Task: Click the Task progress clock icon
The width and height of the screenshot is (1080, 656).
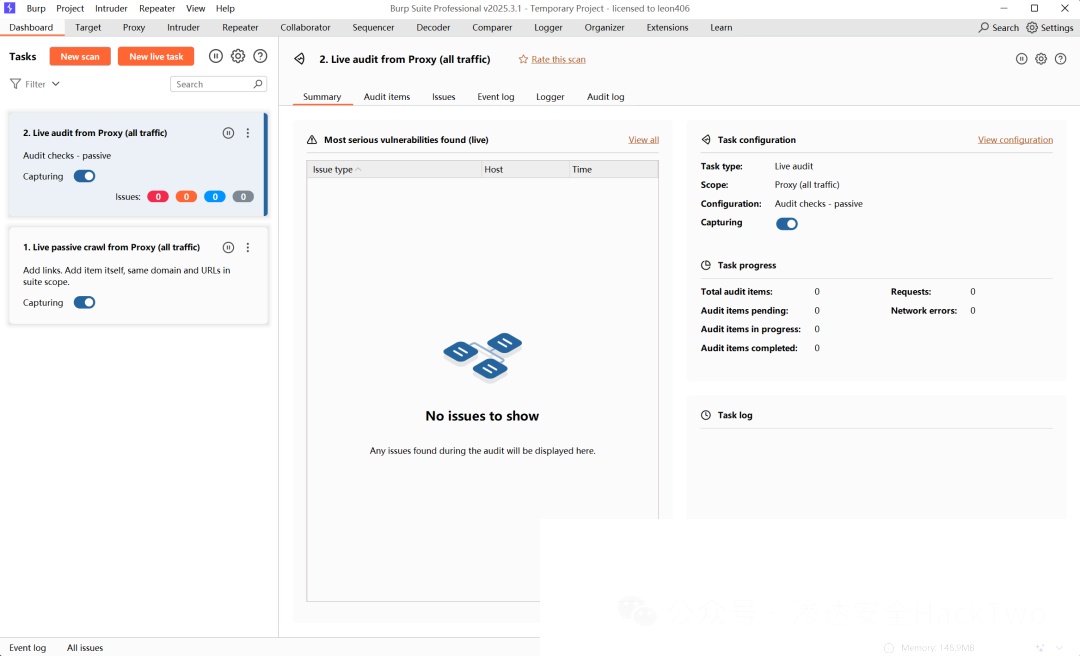Action: tap(706, 265)
